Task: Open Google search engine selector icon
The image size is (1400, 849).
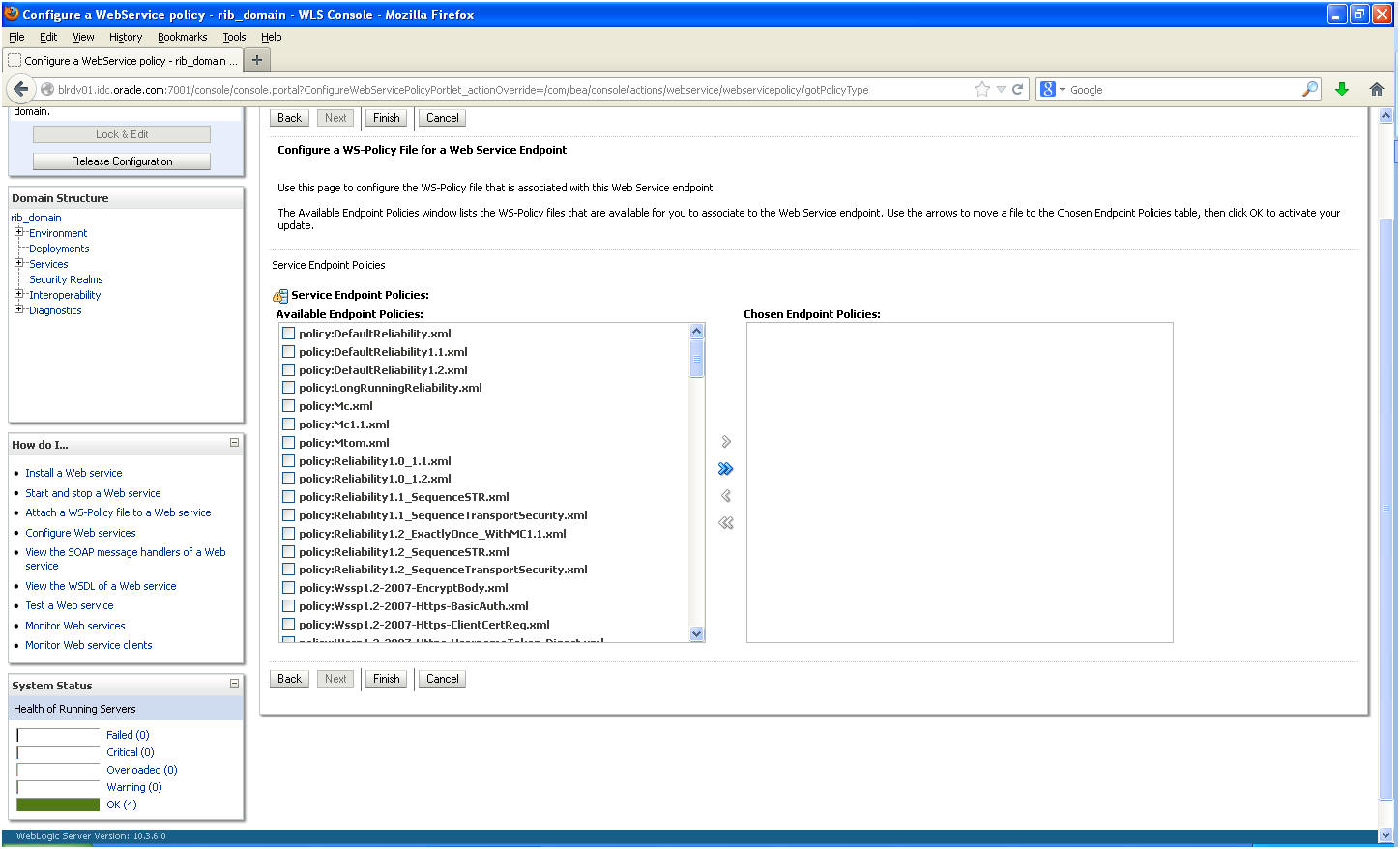Action: pyautogui.click(x=1051, y=89)
